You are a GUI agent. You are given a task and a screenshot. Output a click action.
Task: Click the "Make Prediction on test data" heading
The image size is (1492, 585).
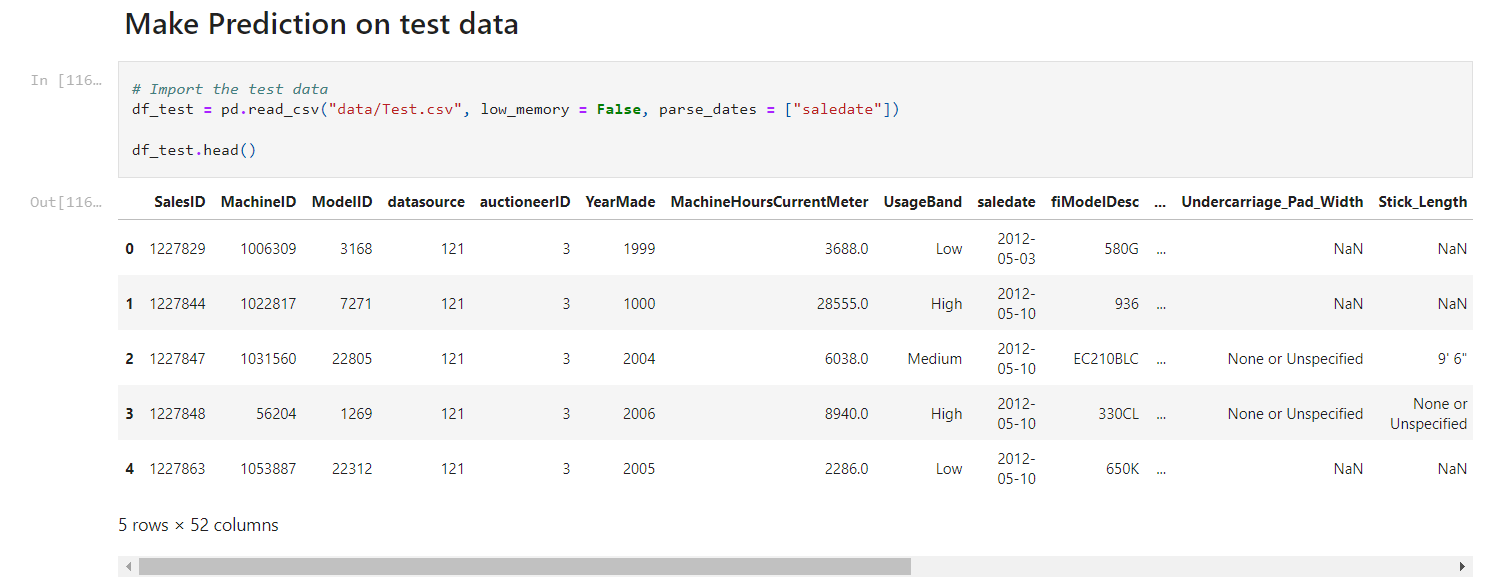(320, 23)
